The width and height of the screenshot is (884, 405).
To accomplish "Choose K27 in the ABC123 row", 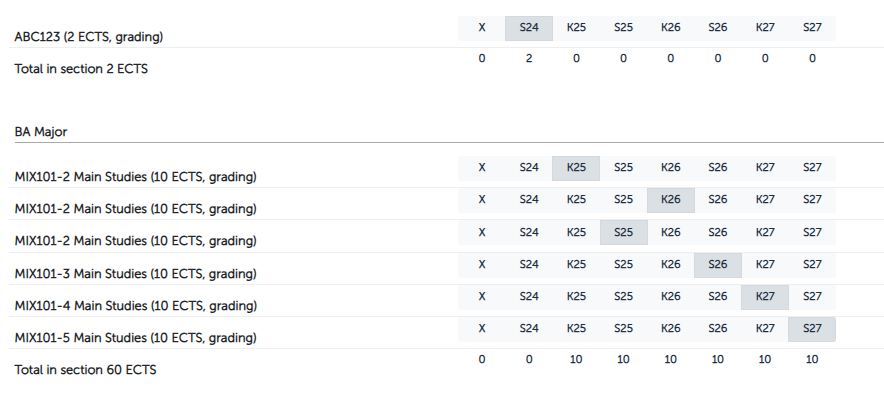I will pyautogui.click(x=765, y=28).
